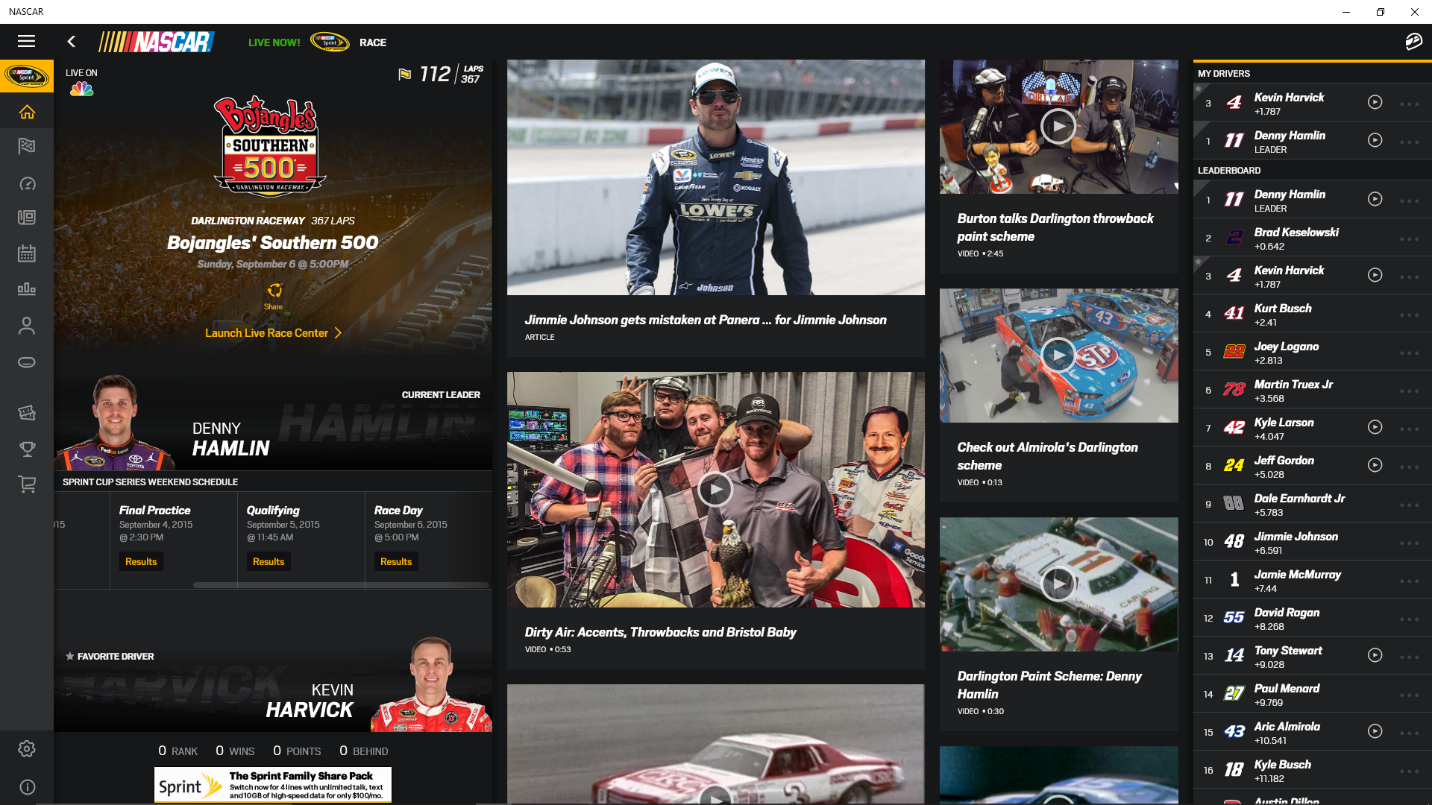Open more options for Brad Keselowski

[1410, 239]
